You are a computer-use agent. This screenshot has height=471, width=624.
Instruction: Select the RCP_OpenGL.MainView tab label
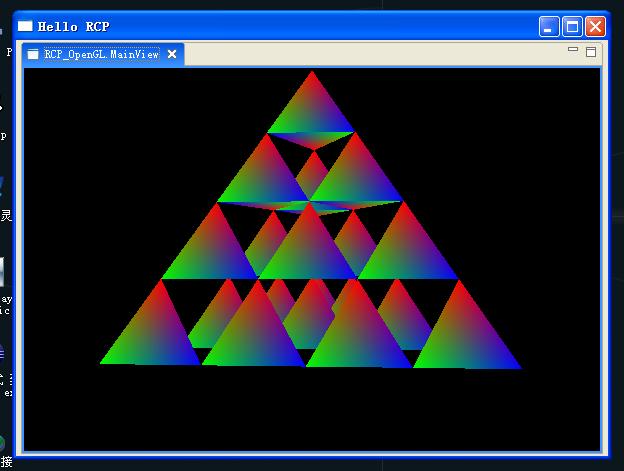pos(101,54)
